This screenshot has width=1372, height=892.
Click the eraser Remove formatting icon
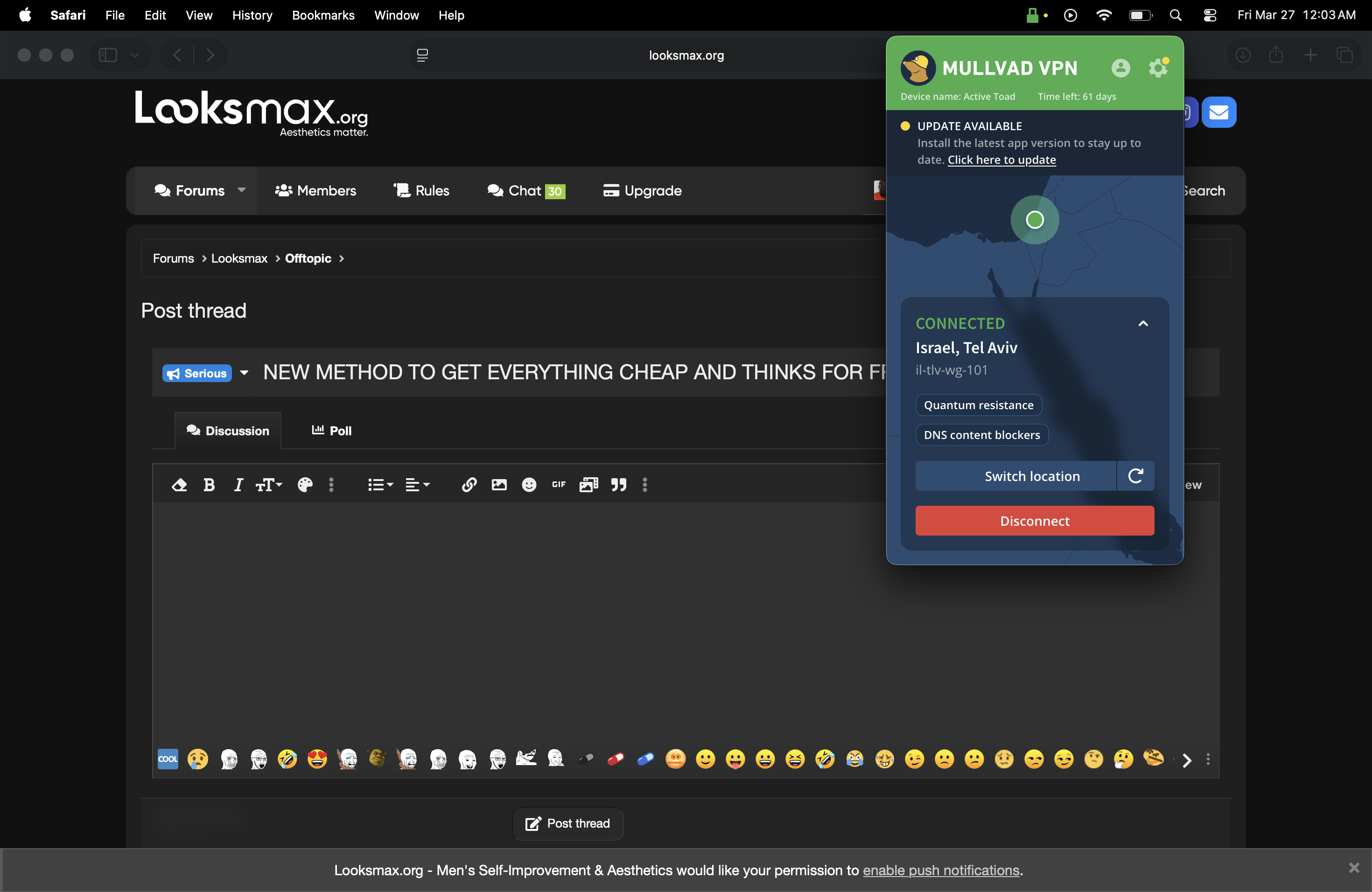pyautogui.click(x=179, y=485)
